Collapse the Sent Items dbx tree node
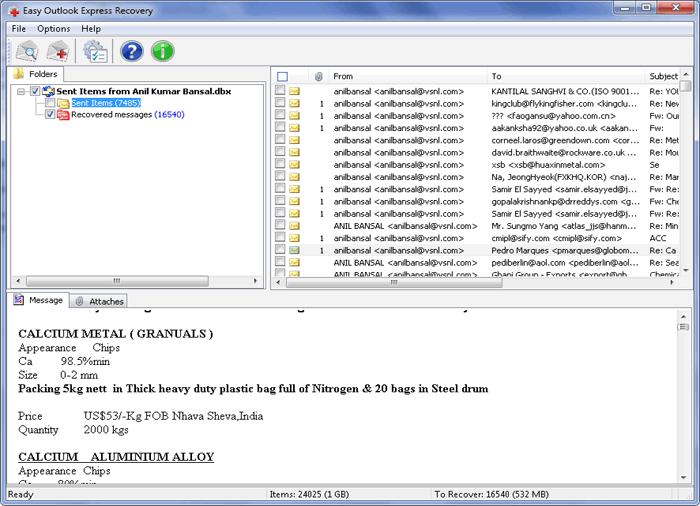 pyautogui.click(x=21, y=92)
